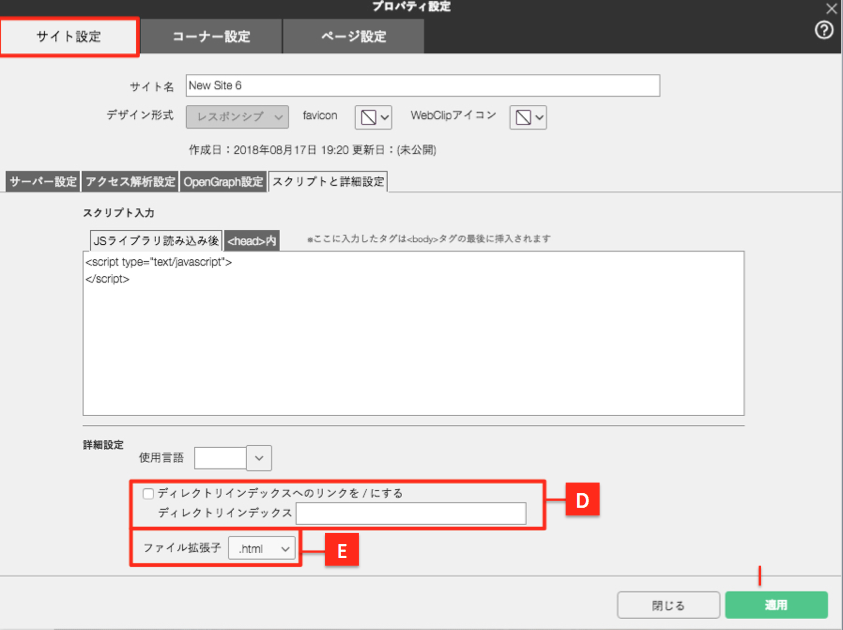Select the JSライブラリ読み込み後 script tab
The width and height of the screenshot is (843, 630).
pyautogui.click(x=156, y=240)
